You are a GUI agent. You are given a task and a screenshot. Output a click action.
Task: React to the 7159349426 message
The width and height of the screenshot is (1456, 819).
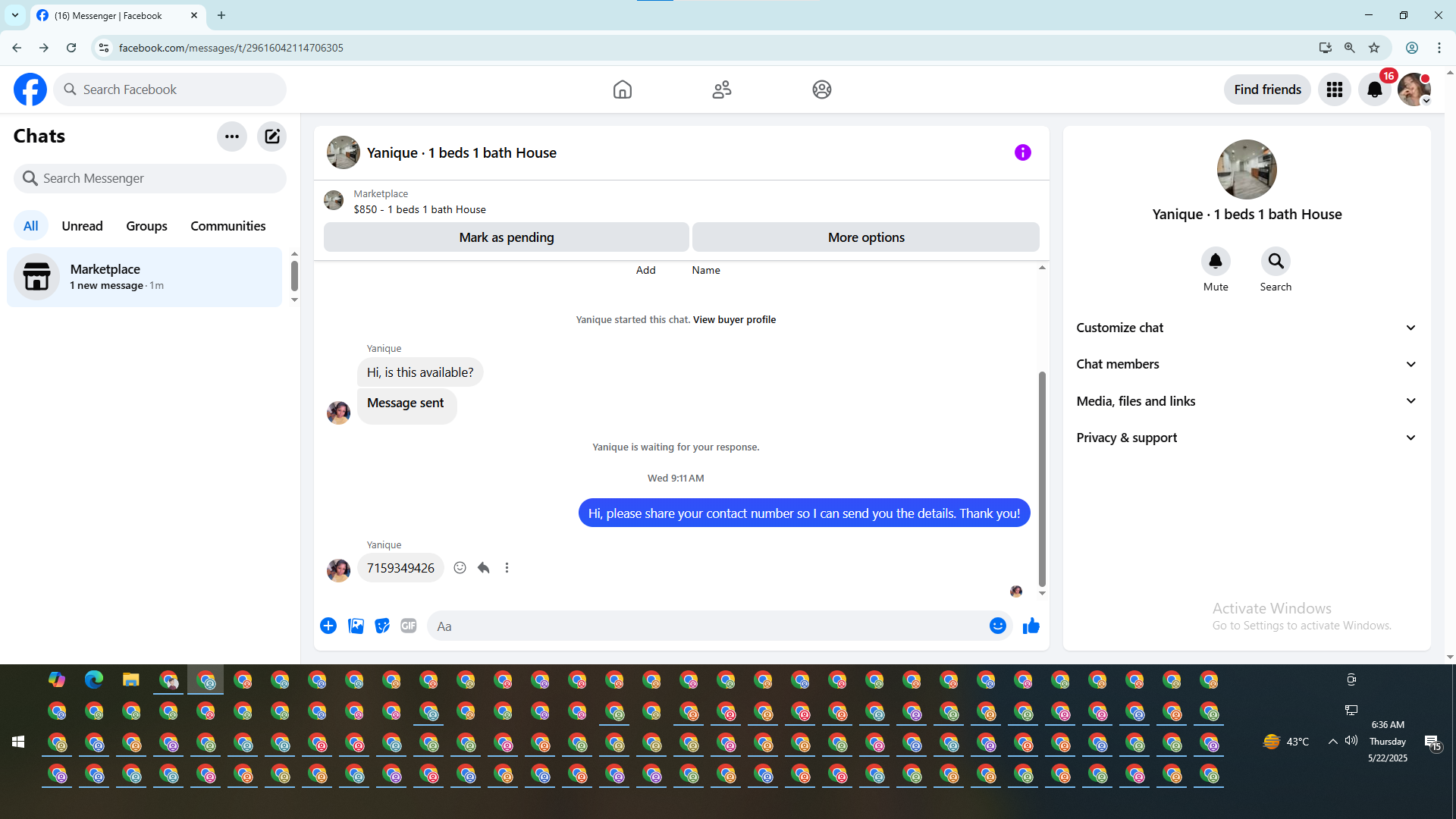pyautogui.click(x=460, y=568)
